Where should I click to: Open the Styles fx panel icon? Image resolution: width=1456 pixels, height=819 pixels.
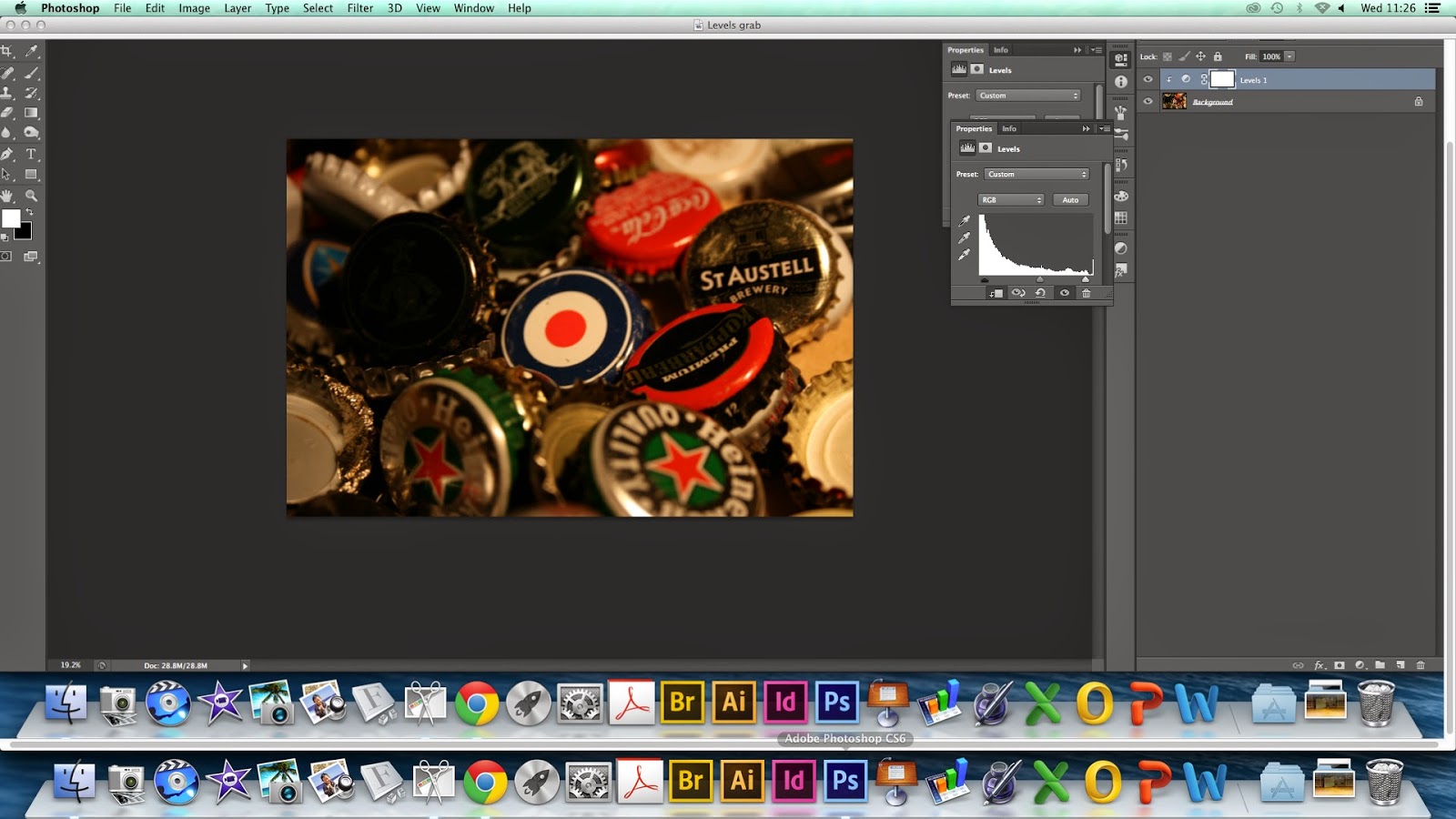[1121, 270]
